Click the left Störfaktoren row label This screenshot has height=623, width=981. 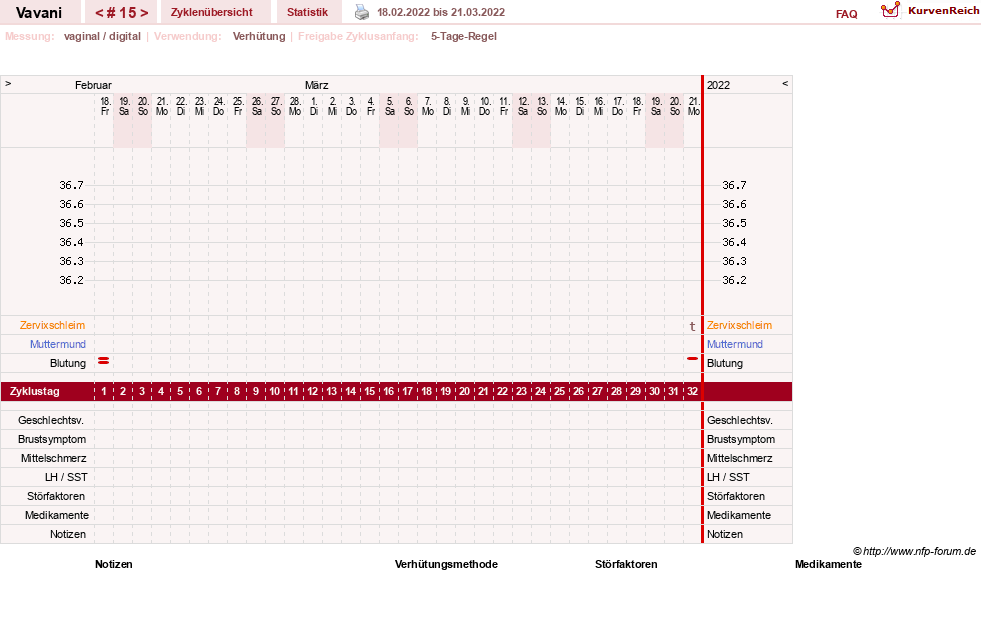(56, 496)
